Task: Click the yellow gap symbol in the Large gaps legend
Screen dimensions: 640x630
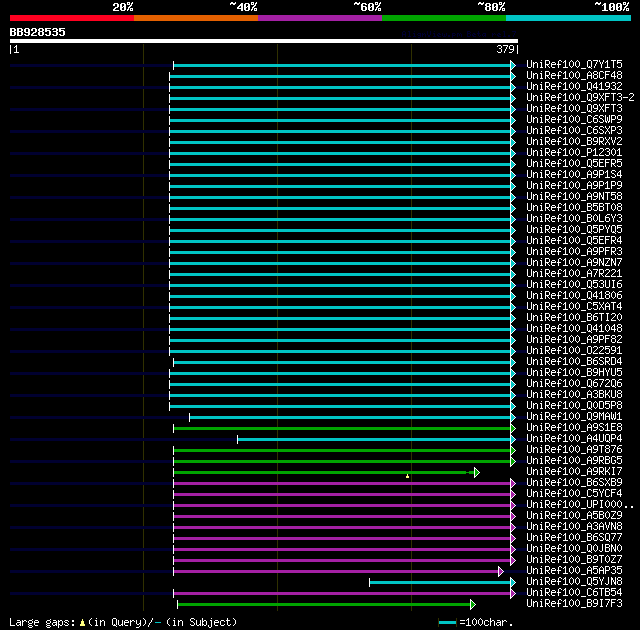Action: 82,622
